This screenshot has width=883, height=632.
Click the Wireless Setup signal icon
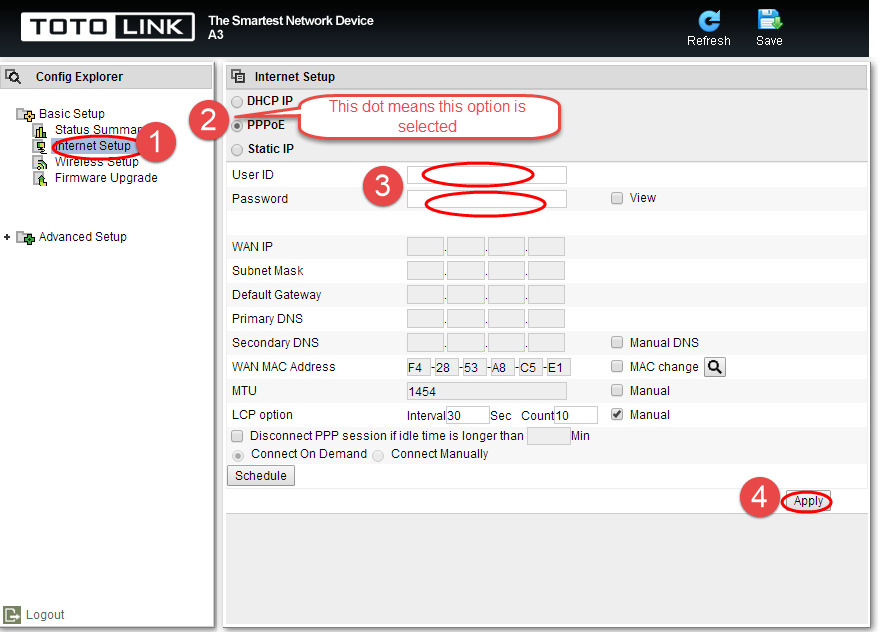coord(41,163)
